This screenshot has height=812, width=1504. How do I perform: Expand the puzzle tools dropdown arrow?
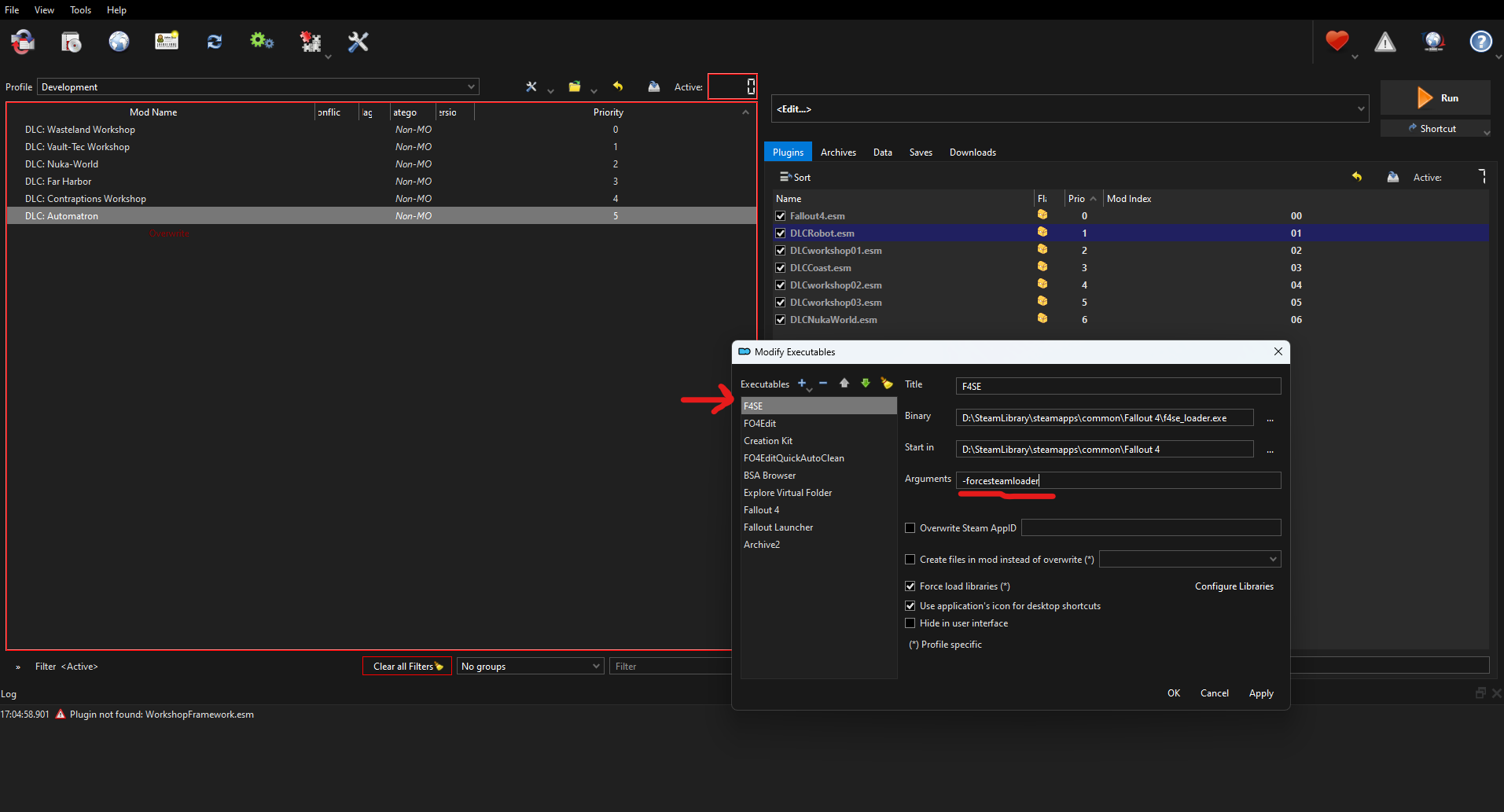coord(328,57)
